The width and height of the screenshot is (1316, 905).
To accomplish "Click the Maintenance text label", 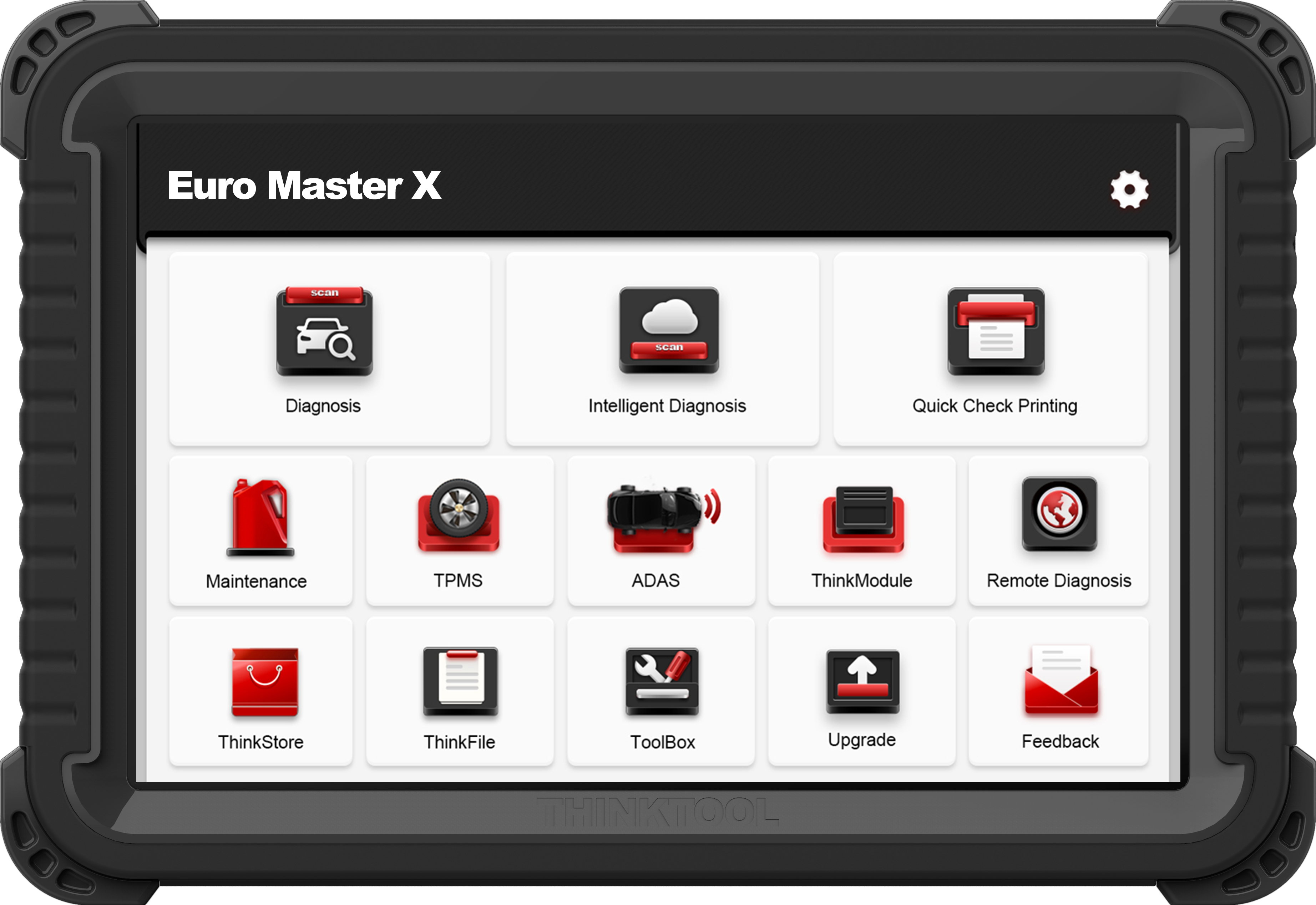I will [x=257, y=581].
